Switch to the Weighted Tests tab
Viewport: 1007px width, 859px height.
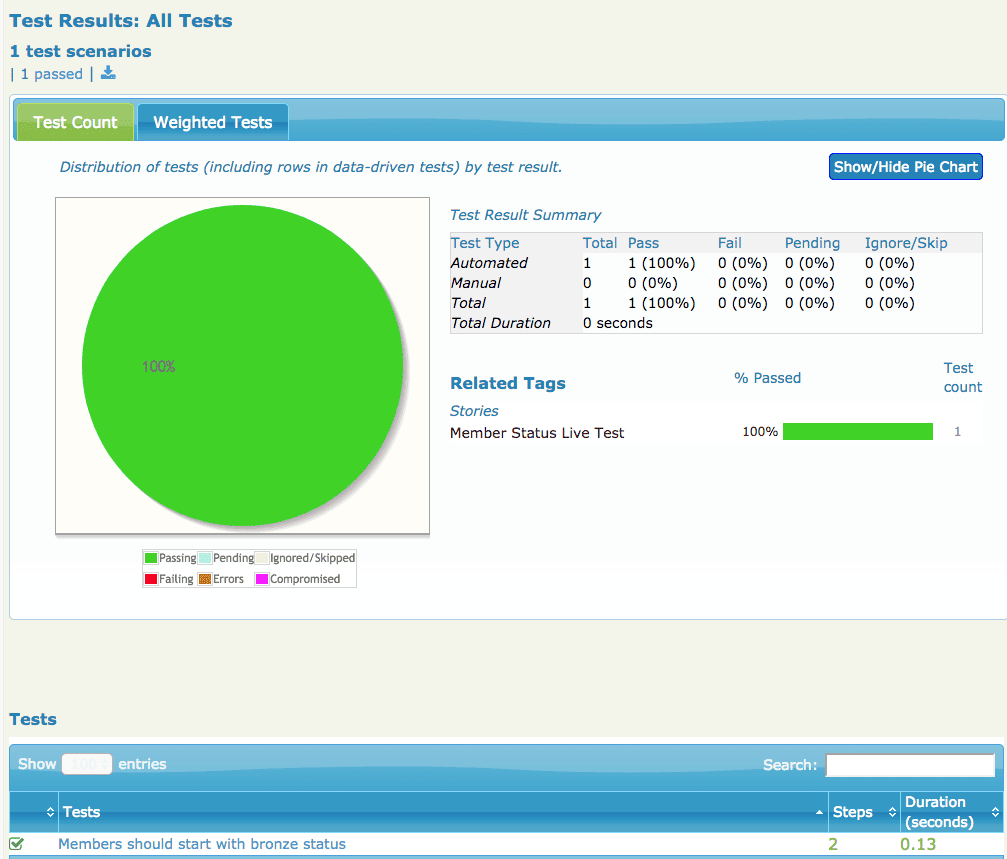pos(212,122)
